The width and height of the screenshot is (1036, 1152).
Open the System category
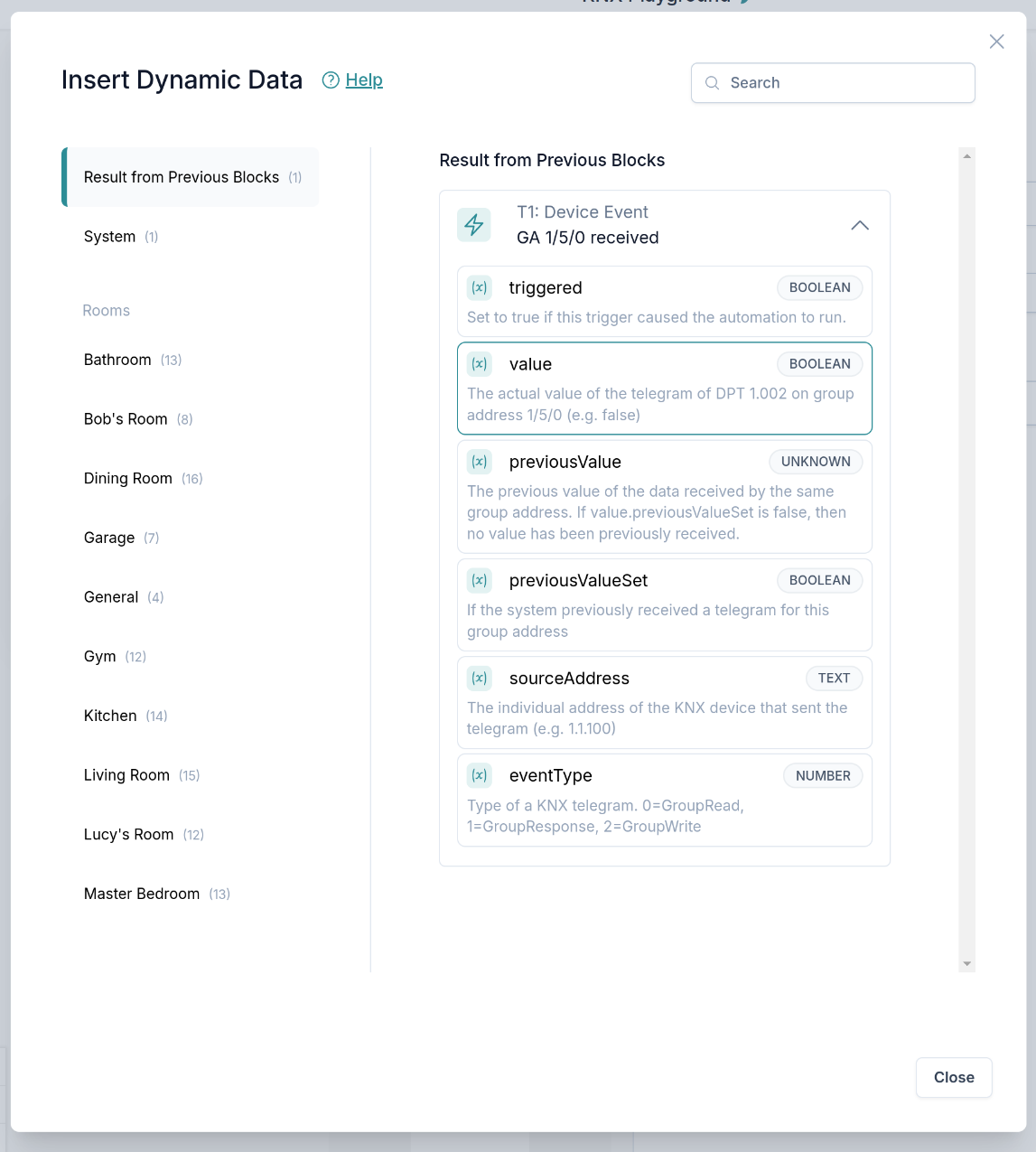(x=110, y=237)
